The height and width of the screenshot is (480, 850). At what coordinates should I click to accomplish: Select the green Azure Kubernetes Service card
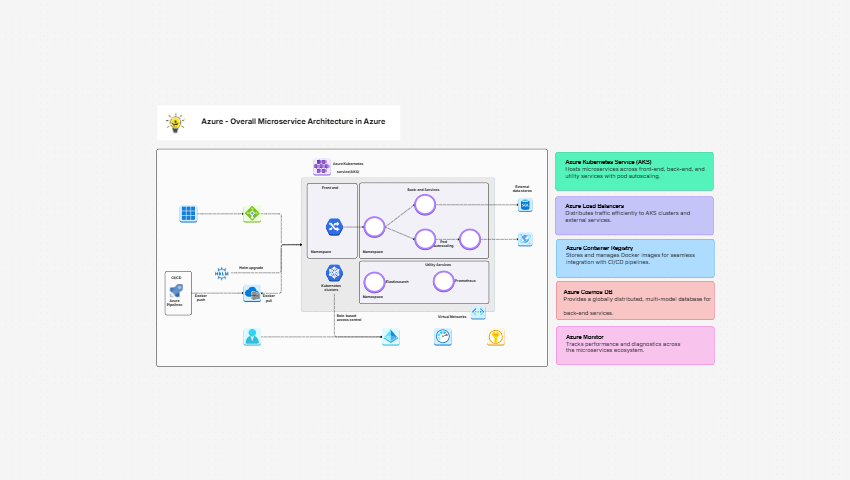634,171
